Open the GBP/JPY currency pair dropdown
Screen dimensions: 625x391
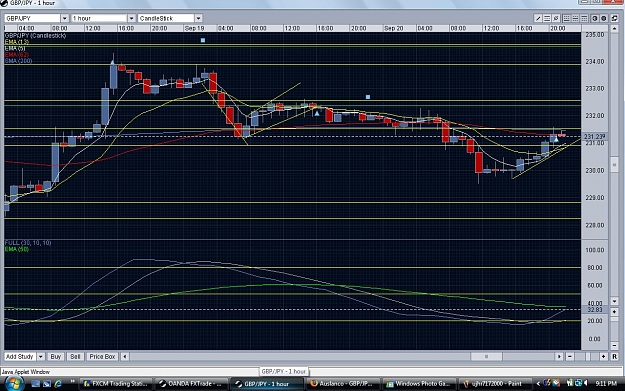pyautogui.click(x=65, y=18)
